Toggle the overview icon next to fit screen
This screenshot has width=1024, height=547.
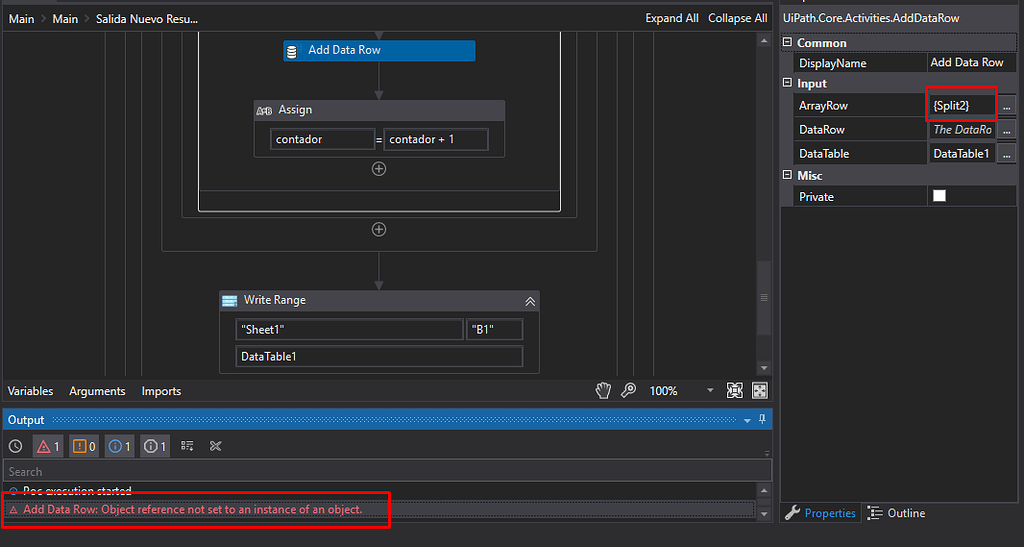tap(760, 390)
